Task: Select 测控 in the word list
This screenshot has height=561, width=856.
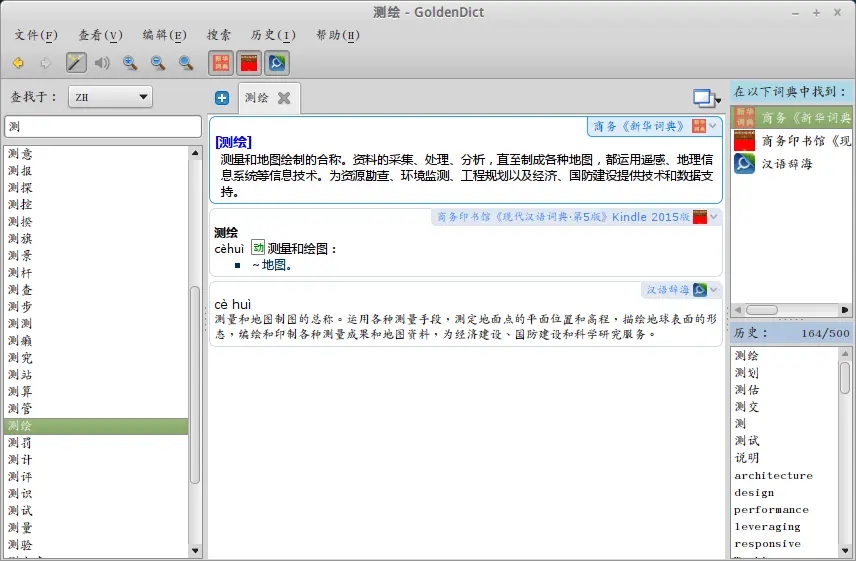Action: pos(96,205)
